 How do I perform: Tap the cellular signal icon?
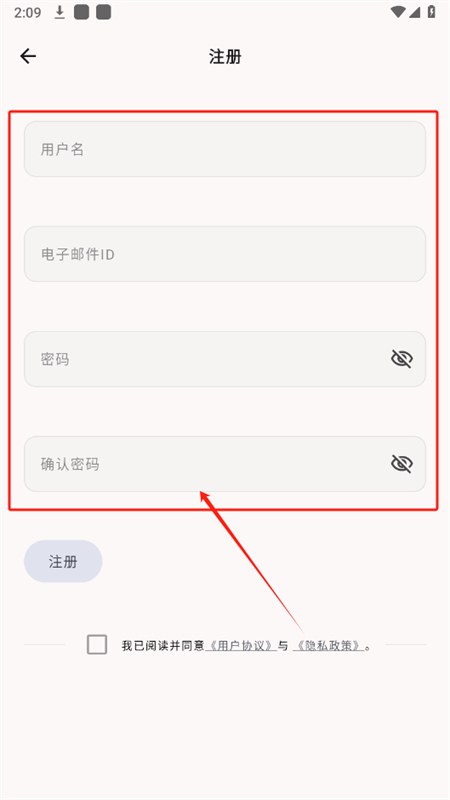(414, 13)
